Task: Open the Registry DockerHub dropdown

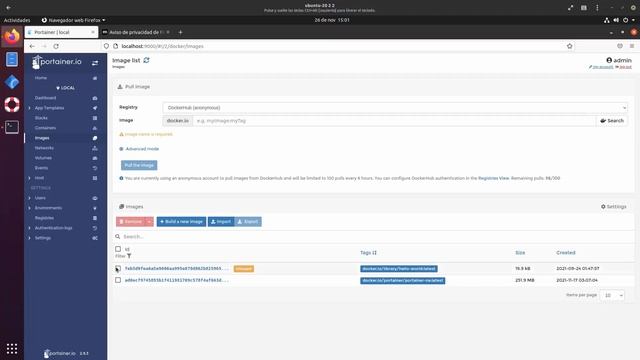Action: (395, 108)
